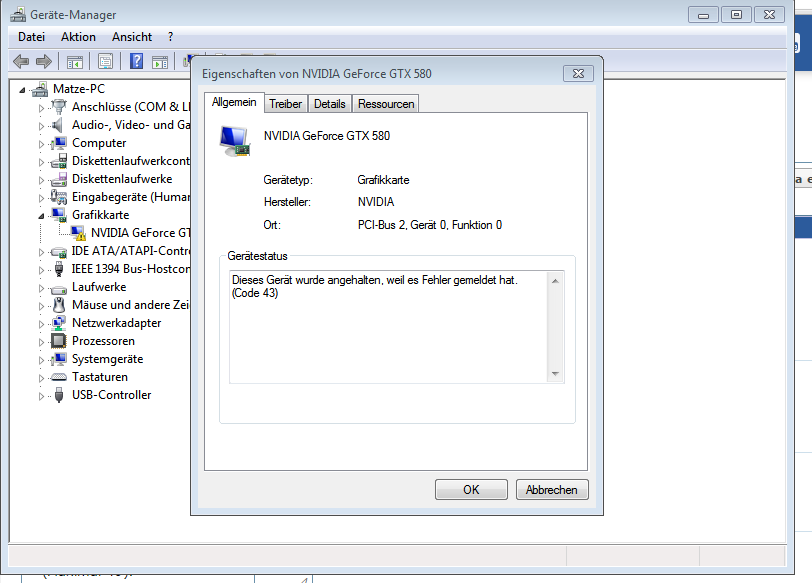Click the Mäuse und andere Zeigegeräte mouse icon
Viewport: 812px width, 583px height.
click(x=59, y=305)
